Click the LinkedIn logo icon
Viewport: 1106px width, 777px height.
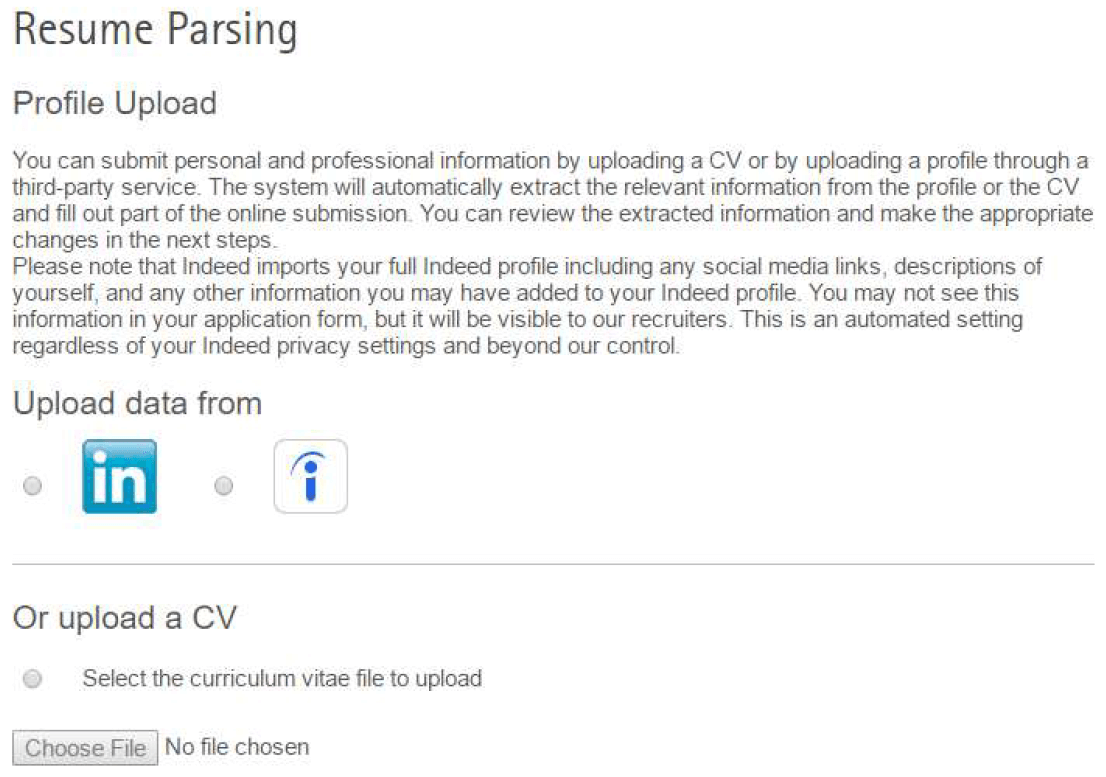click(119, 477)
